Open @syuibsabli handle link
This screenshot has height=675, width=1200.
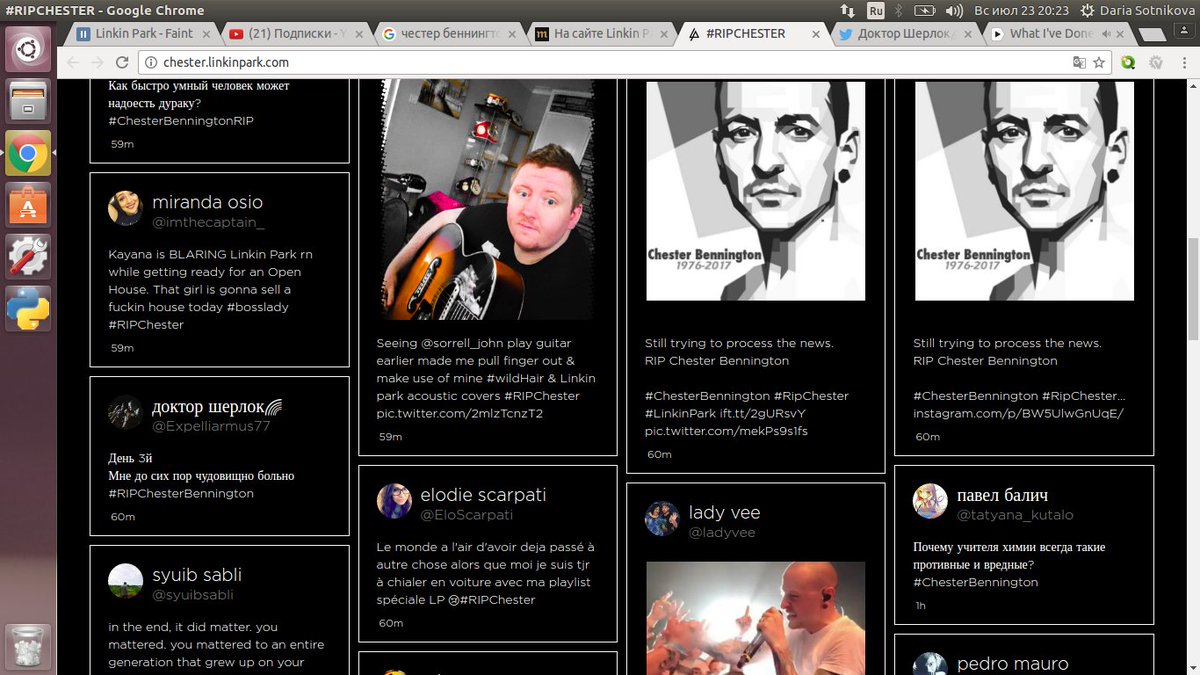[x=193, y=595]
